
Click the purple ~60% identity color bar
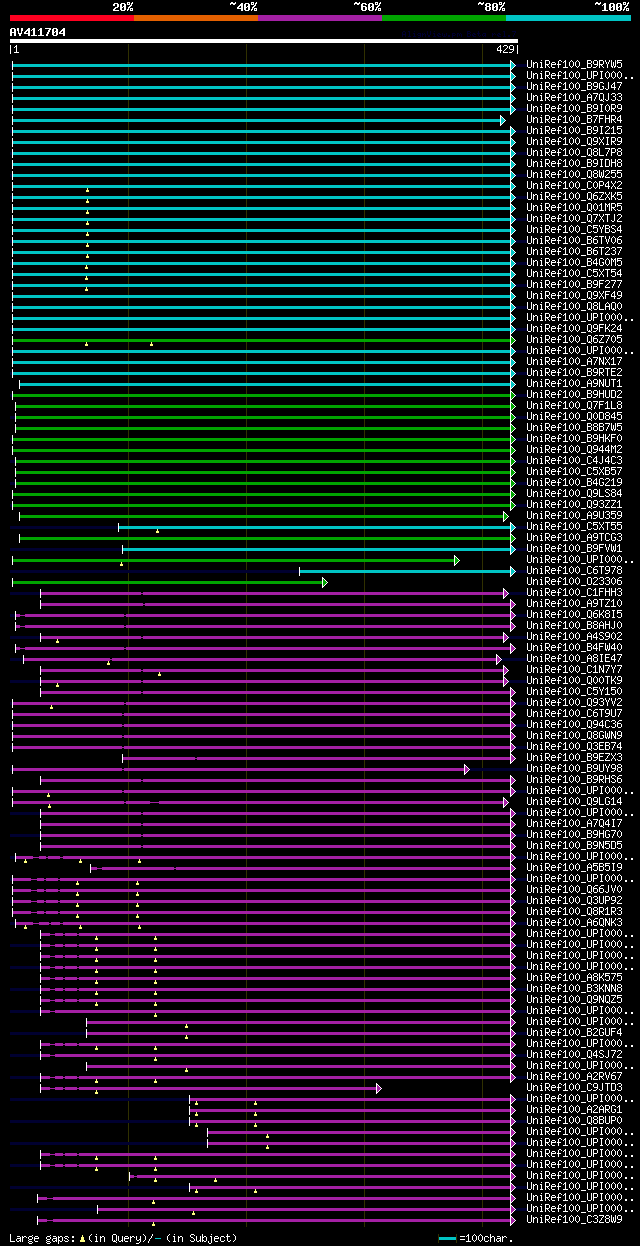tap(319, 17)
